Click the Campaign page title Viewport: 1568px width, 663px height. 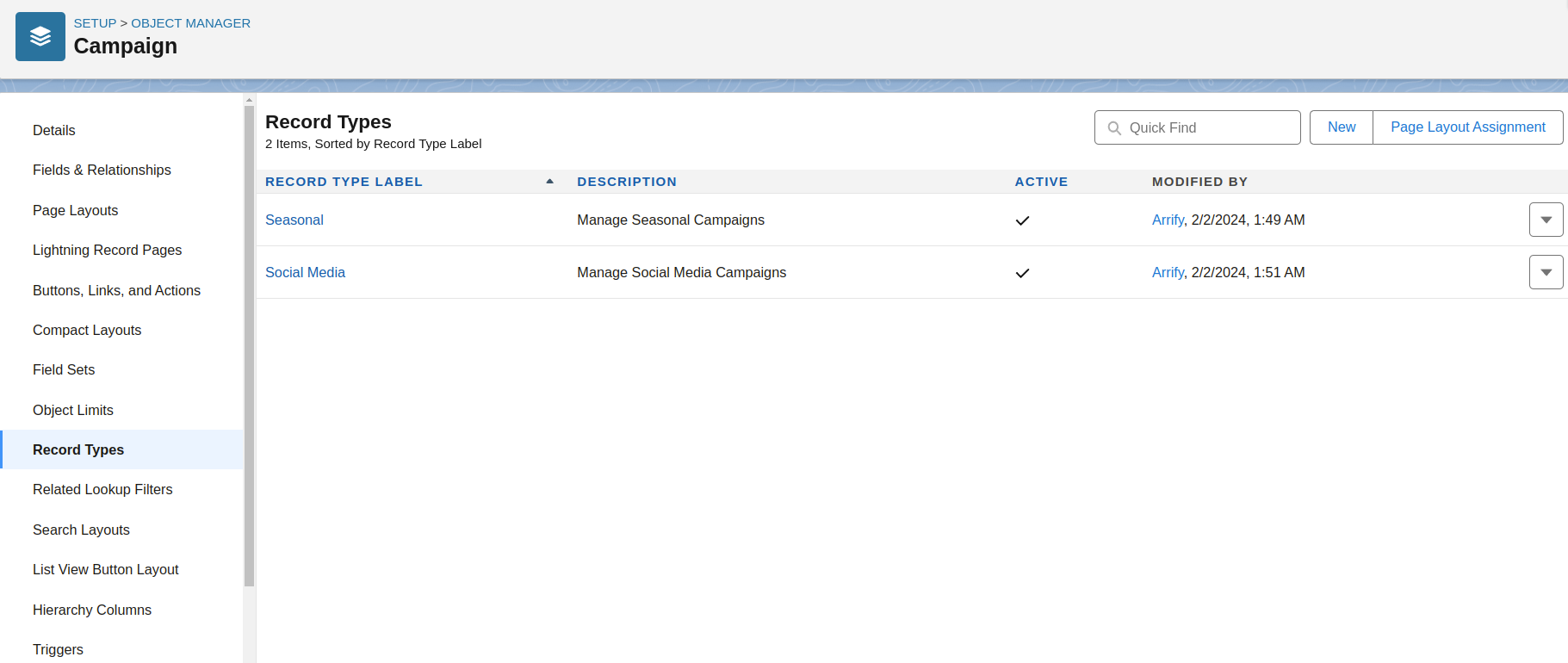[x=126, y=46]
